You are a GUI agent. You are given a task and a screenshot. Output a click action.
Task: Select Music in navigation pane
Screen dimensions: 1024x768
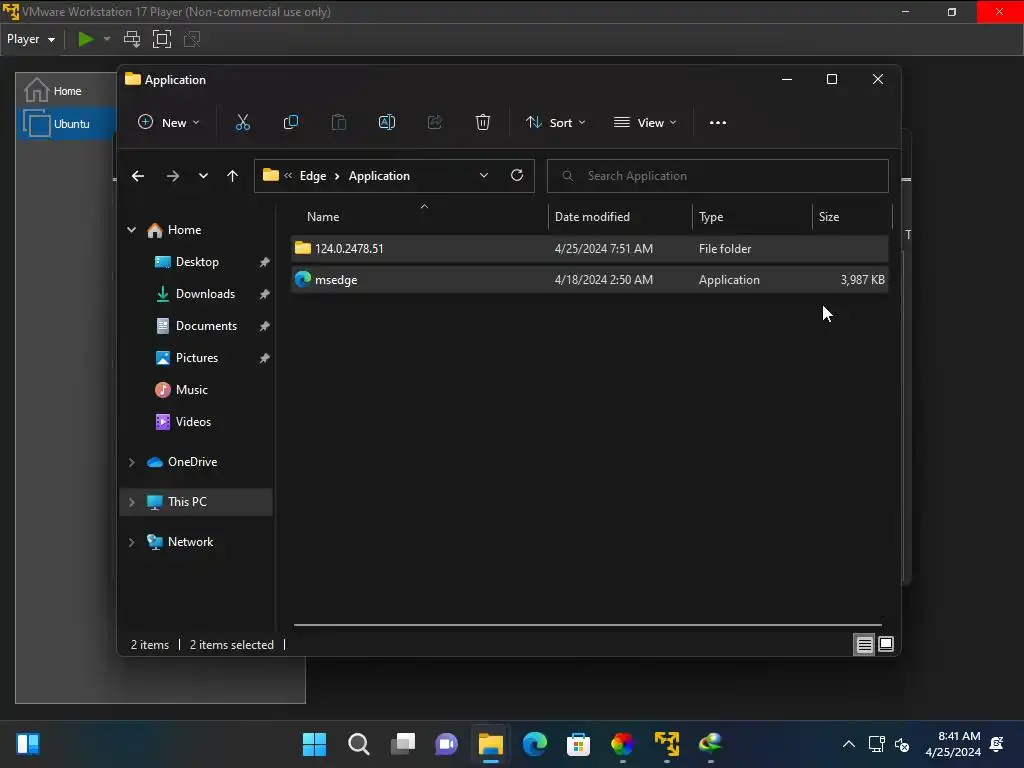coord(191,390)
